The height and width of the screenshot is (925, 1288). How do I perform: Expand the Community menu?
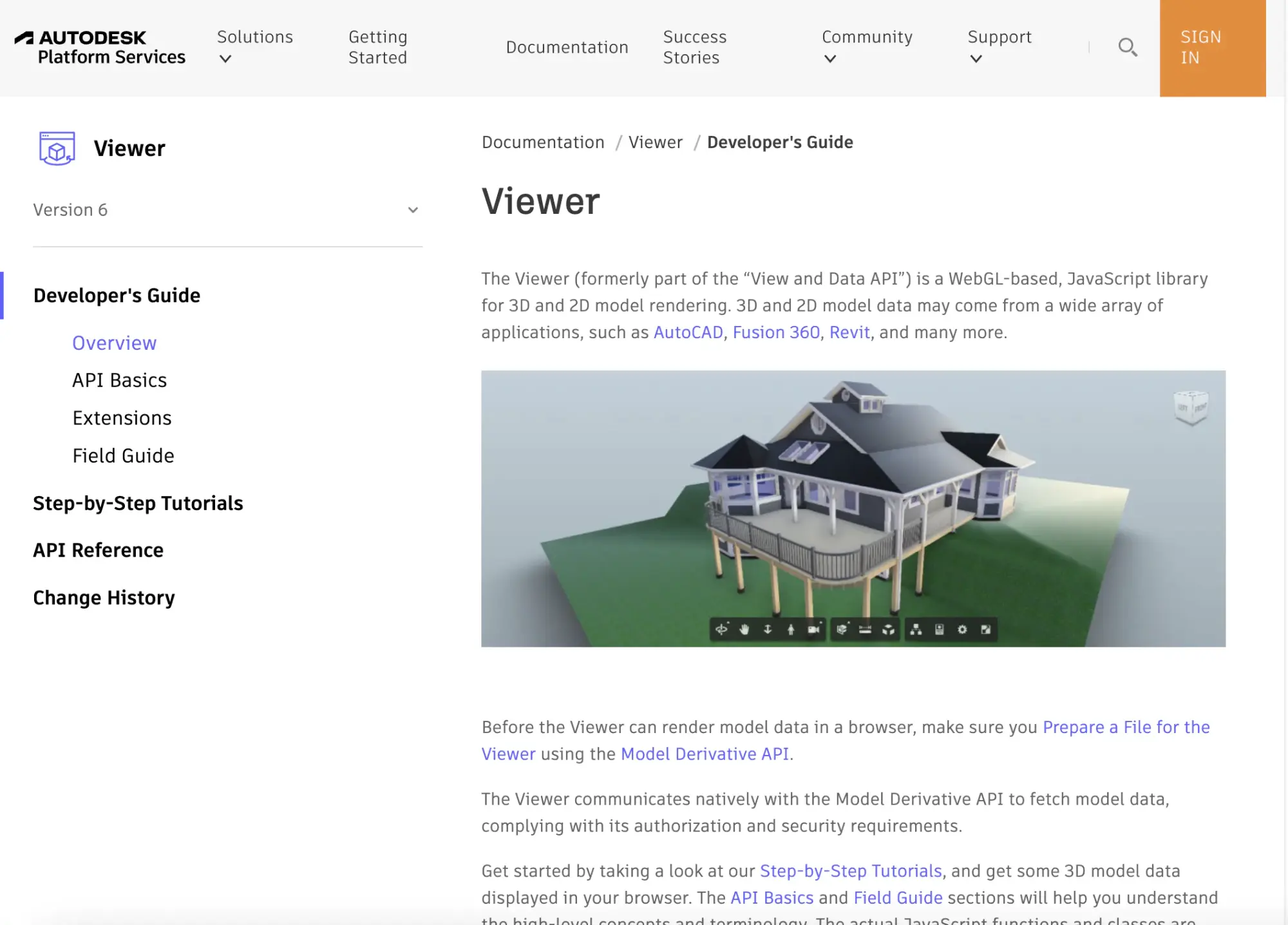click(867, 47)
